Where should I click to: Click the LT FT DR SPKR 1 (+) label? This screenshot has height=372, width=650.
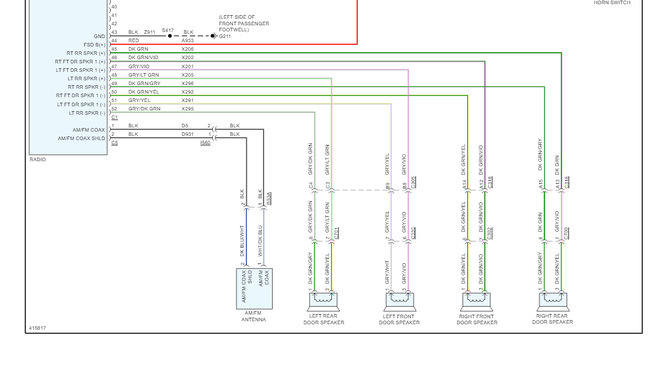tap(81, 70)
